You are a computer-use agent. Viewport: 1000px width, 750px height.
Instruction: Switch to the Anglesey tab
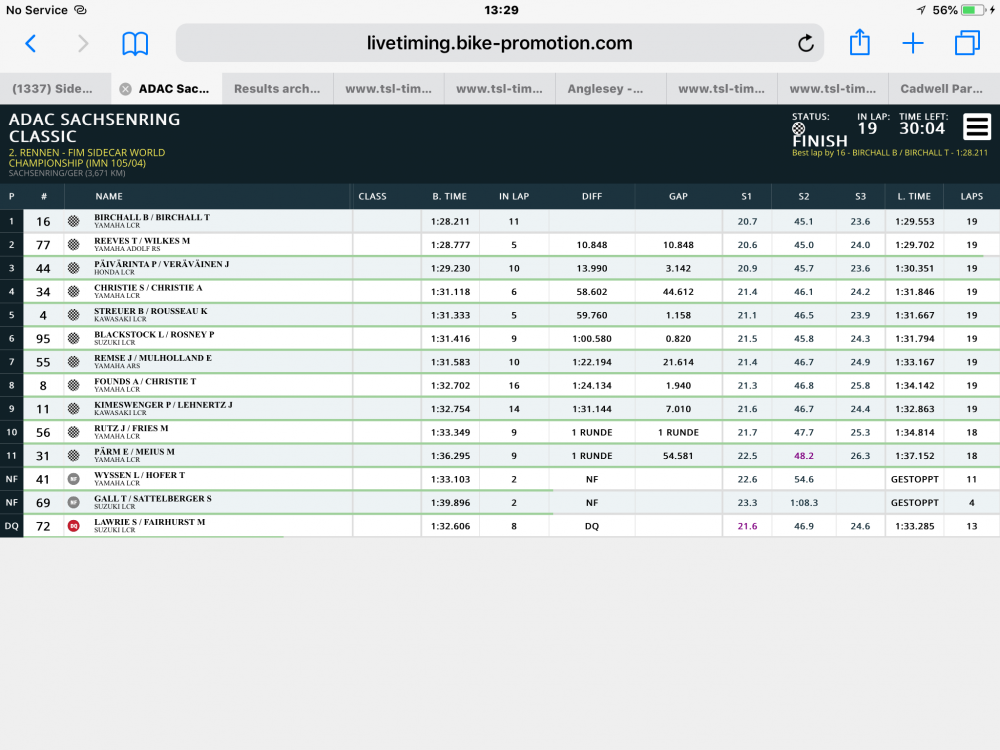(x=610, y=89)
